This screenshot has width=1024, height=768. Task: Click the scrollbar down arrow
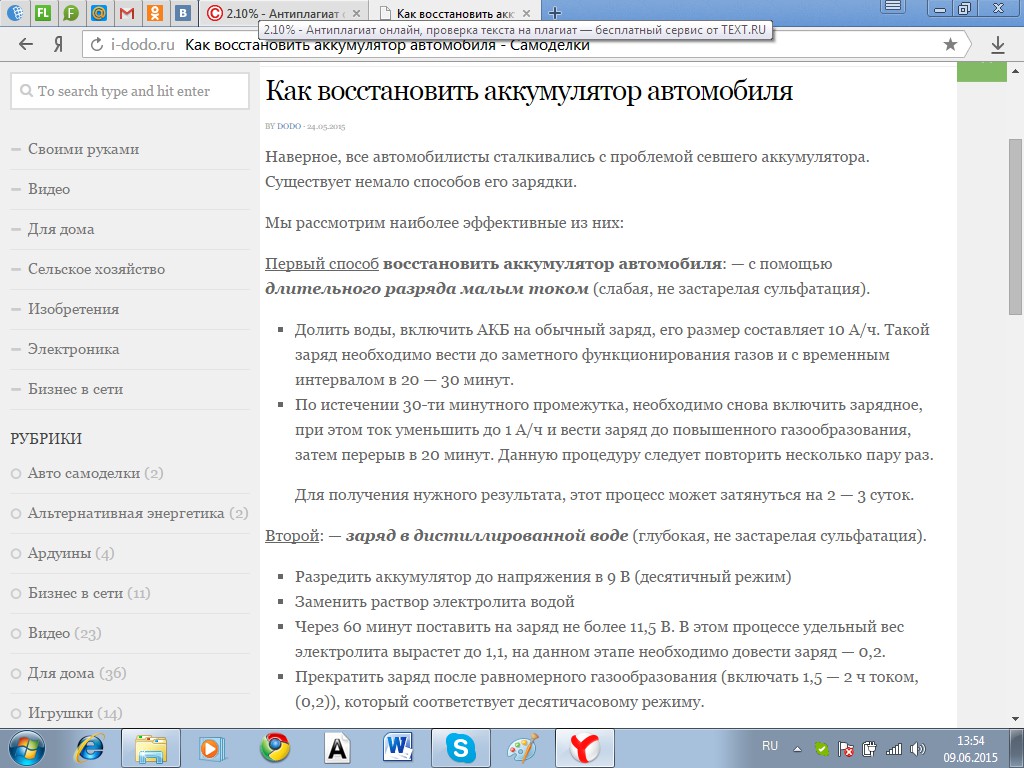click(x=1016, y=719)
